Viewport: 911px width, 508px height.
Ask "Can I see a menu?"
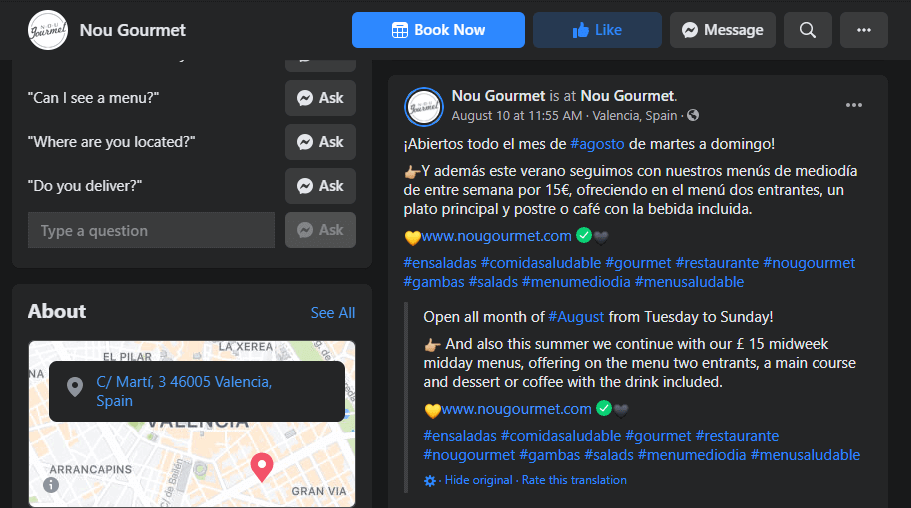pyautogui.click(x=320, y=98)
